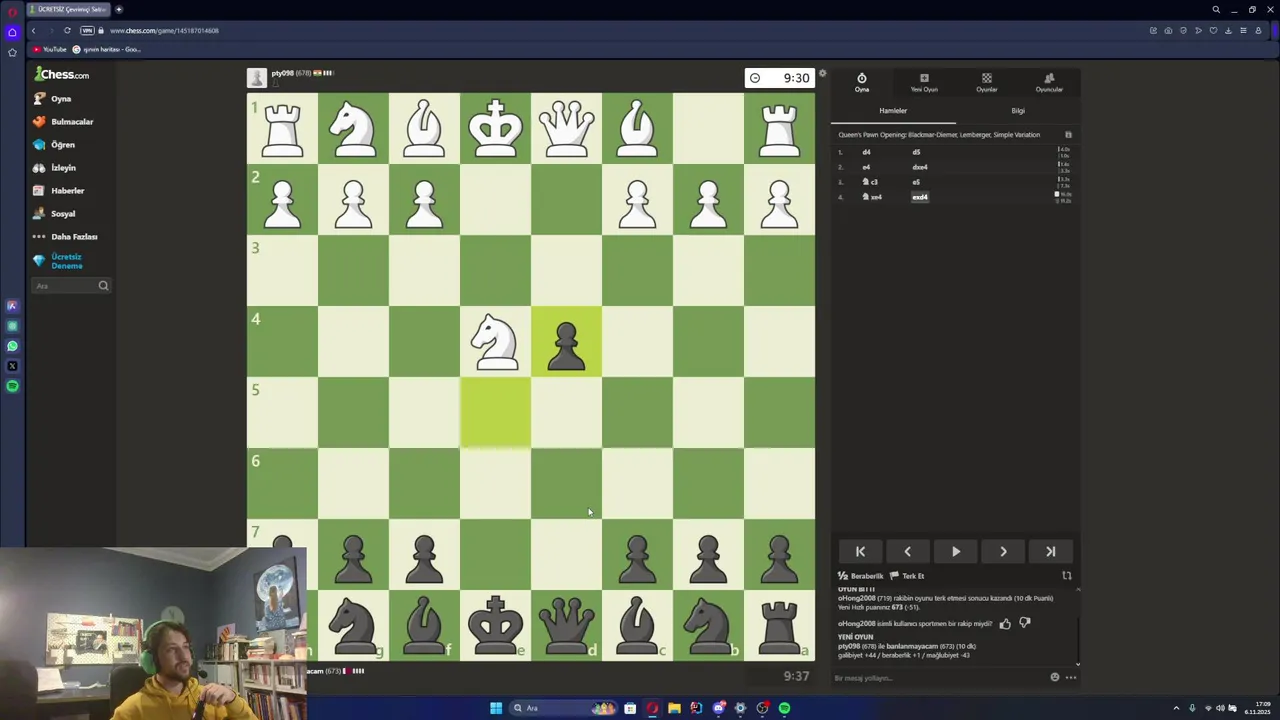
Task: Give thumbs up for oHong2008
Action: tap(1005, 623)
